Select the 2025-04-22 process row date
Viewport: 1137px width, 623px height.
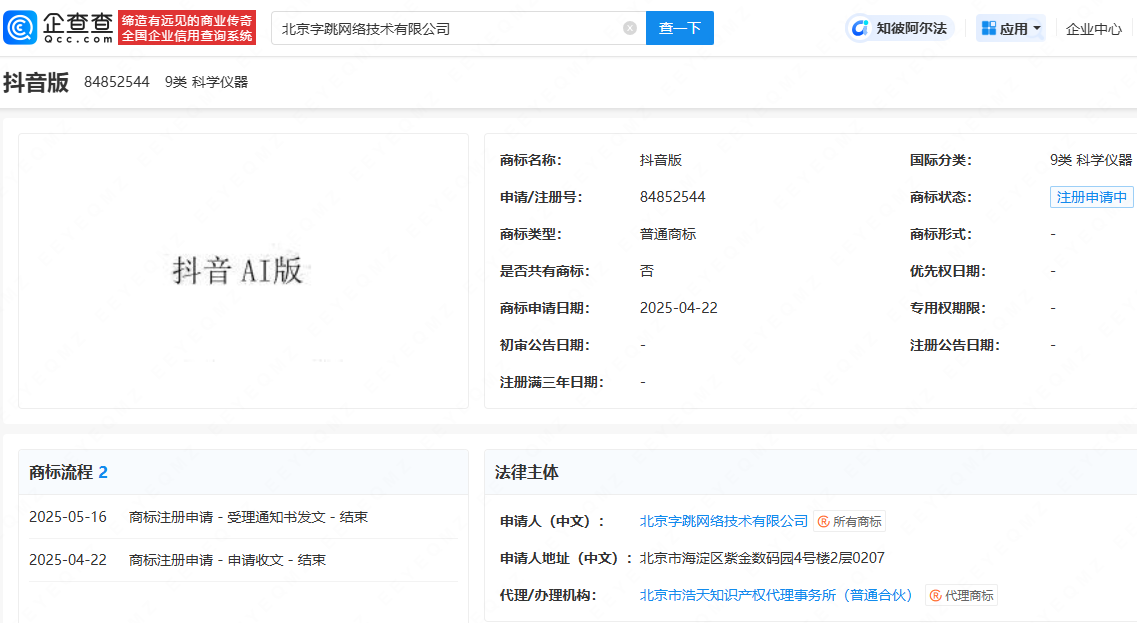[x=67, y=560]
